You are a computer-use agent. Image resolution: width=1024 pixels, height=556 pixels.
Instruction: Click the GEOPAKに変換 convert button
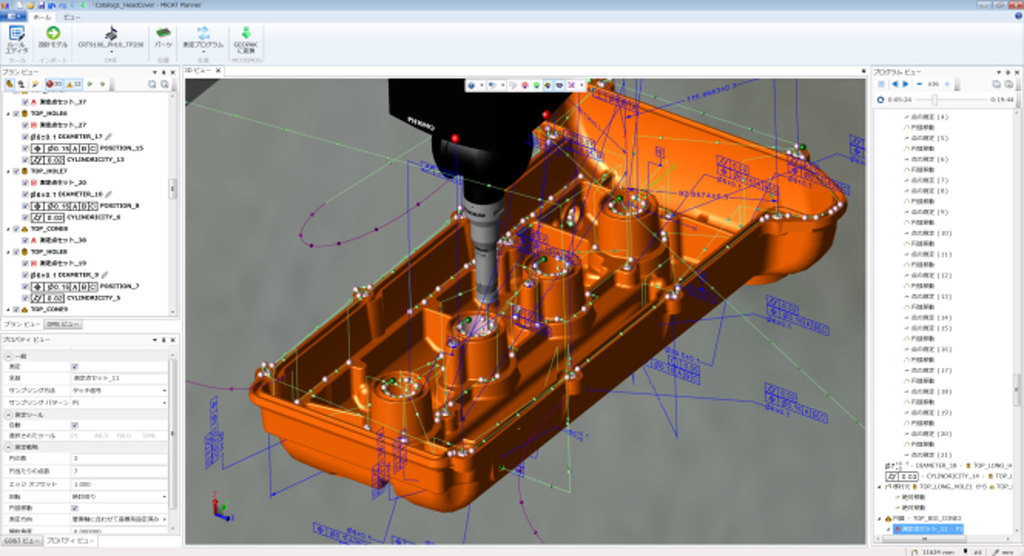[x=246, y=39]
